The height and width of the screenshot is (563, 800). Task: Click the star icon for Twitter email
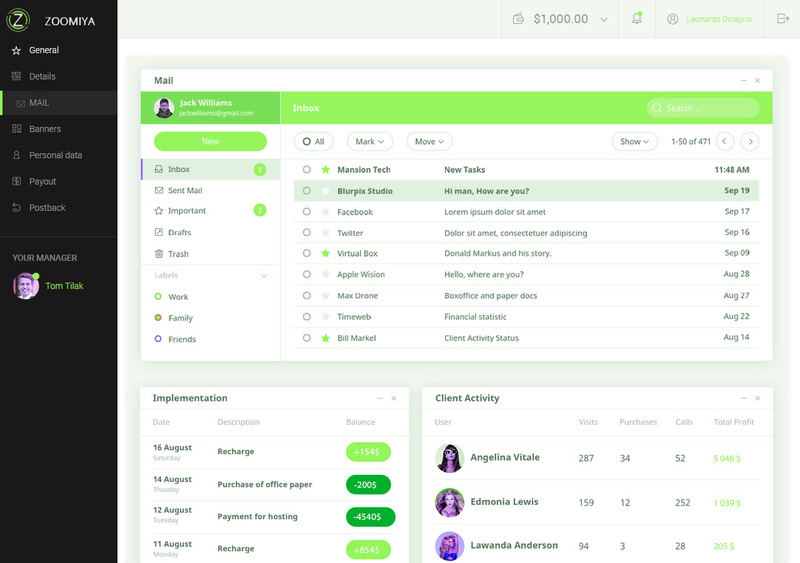coord(325,233)
